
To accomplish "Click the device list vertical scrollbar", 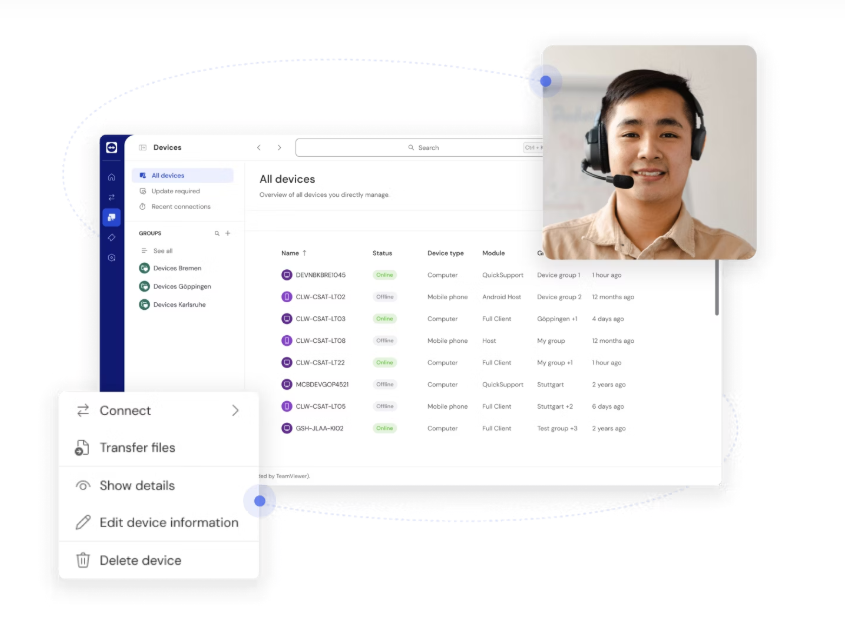I will [717, 287].
